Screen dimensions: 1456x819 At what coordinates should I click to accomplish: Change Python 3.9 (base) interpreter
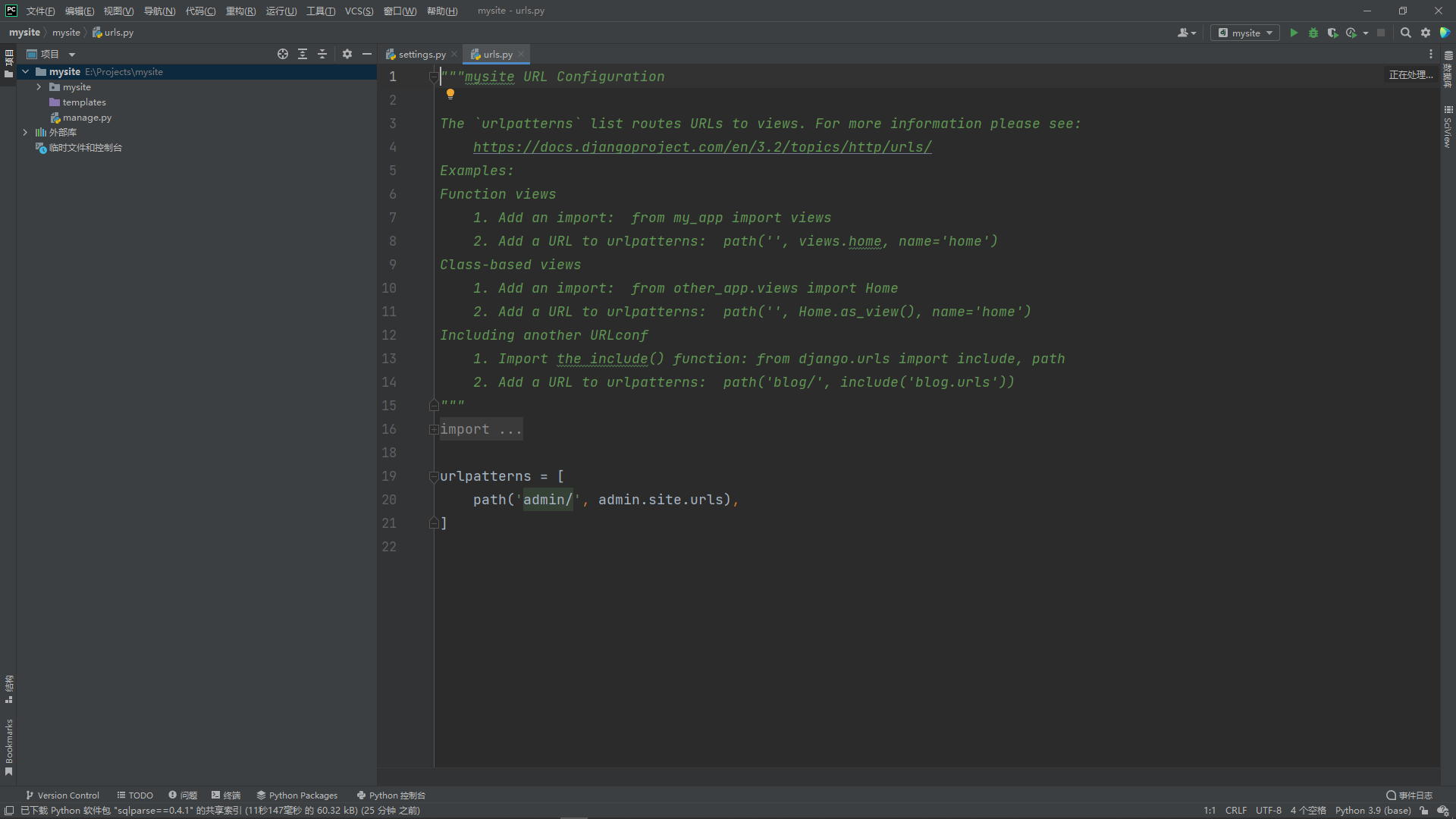click(1373, 811)
